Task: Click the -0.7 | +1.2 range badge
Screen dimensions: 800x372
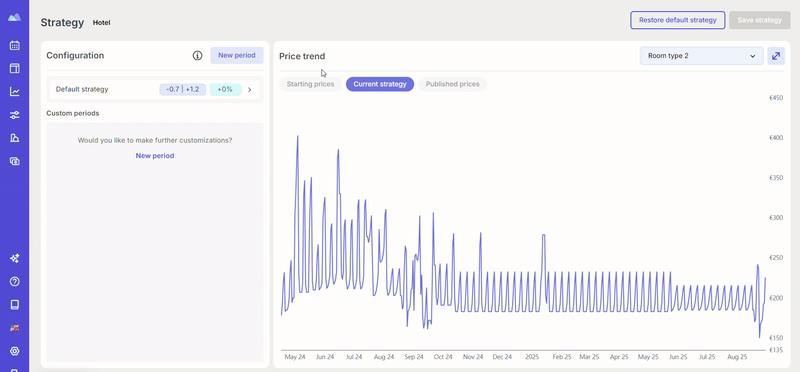Action: click(183, 89)
